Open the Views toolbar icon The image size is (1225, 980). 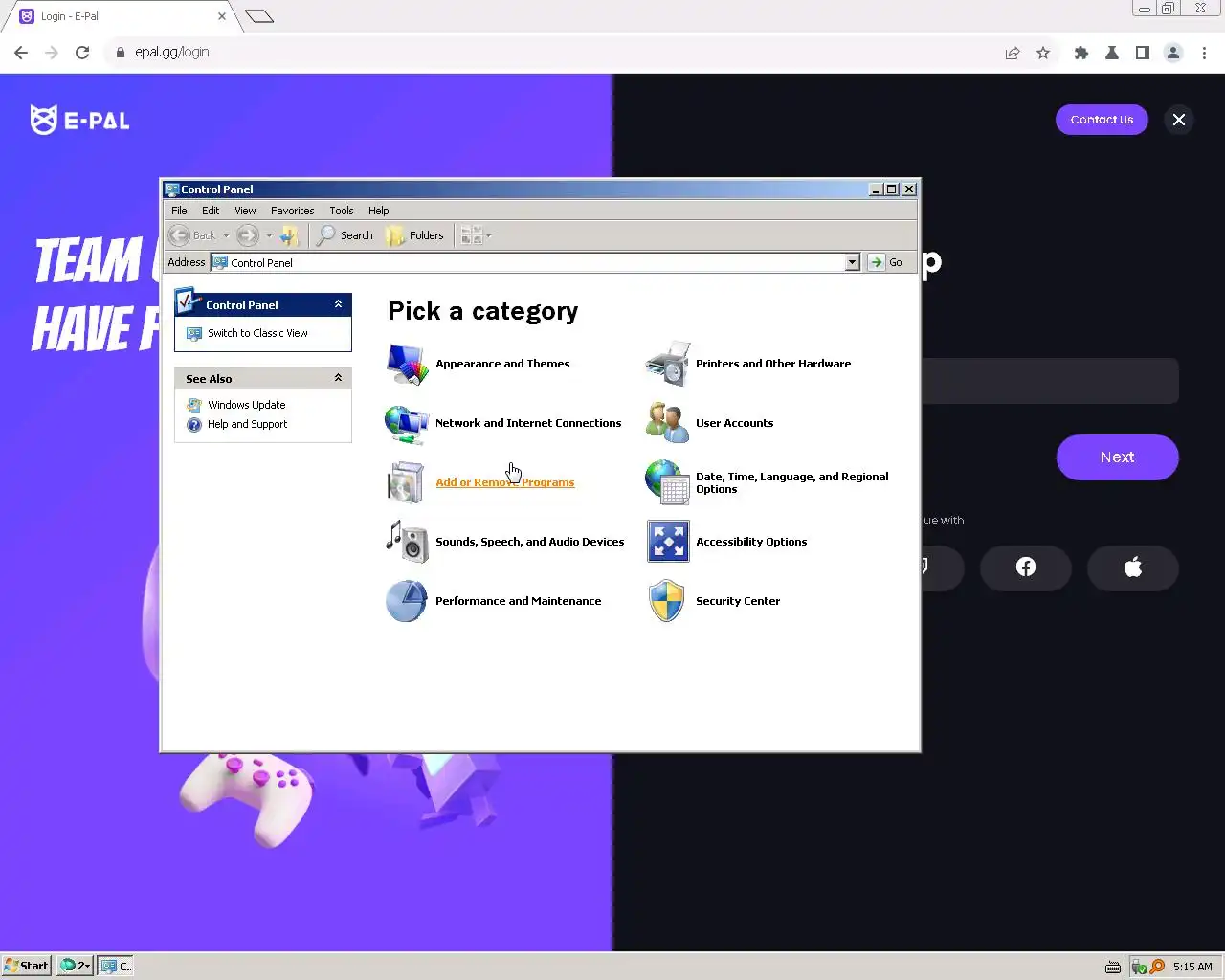[x=471, y=235]
